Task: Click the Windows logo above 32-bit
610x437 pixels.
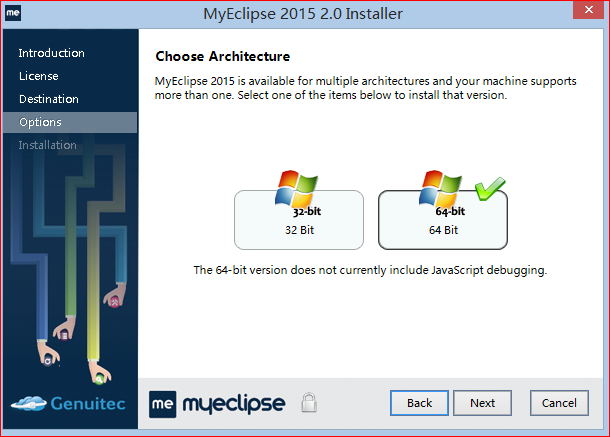Action: pyautogui.click(x=296, y=189)
